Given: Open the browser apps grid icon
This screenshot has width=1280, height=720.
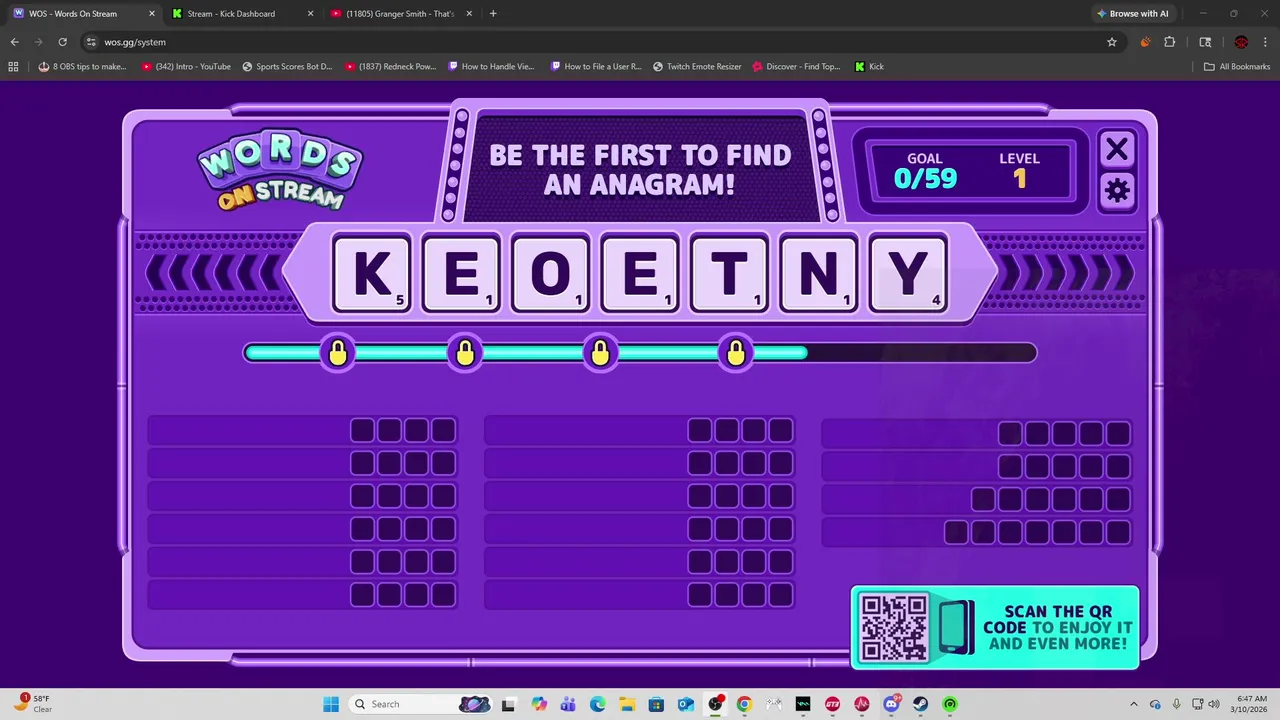Looking at the screenshot, I should tap(13, 67).
